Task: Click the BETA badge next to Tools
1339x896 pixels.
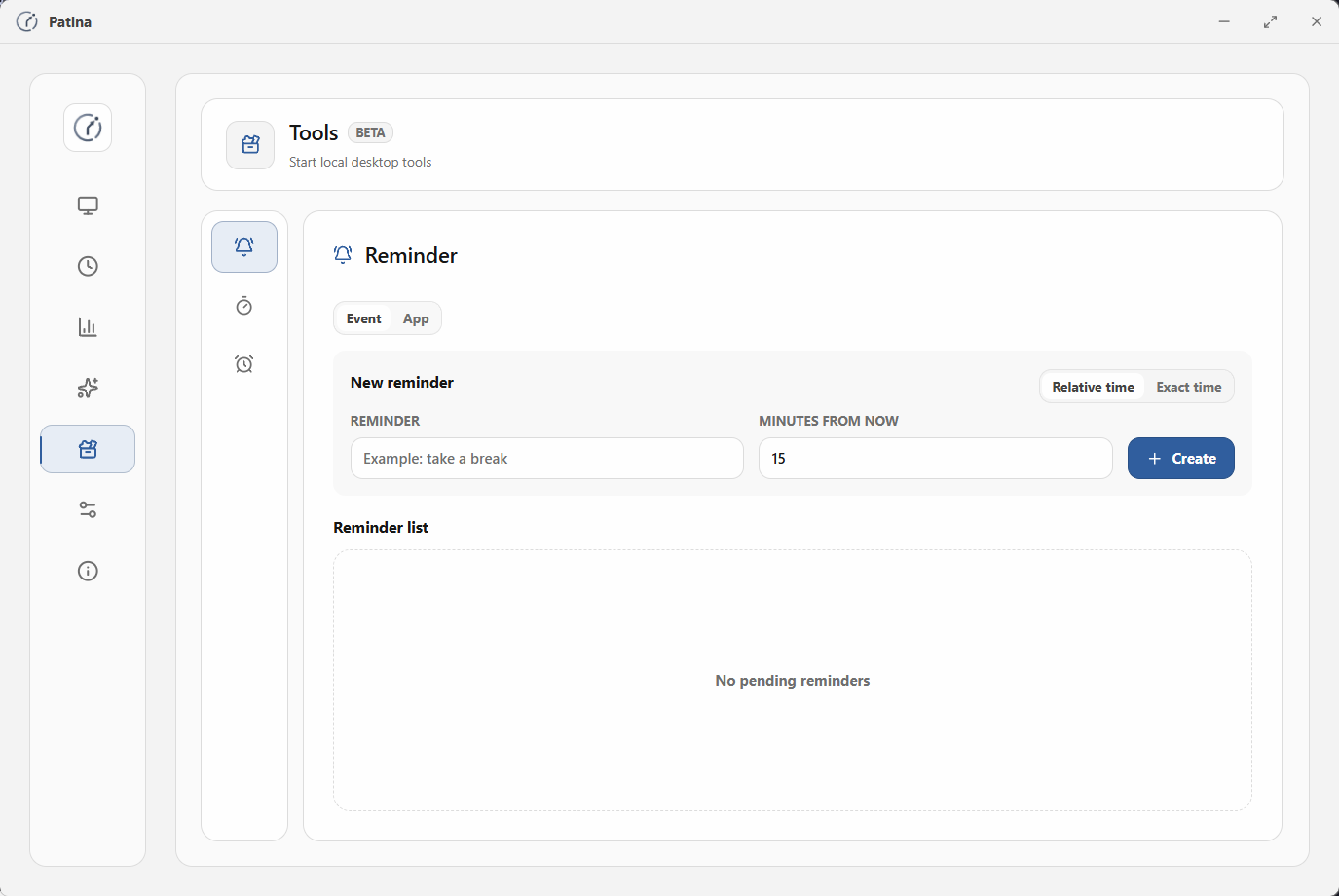Action: coord(370,132)
